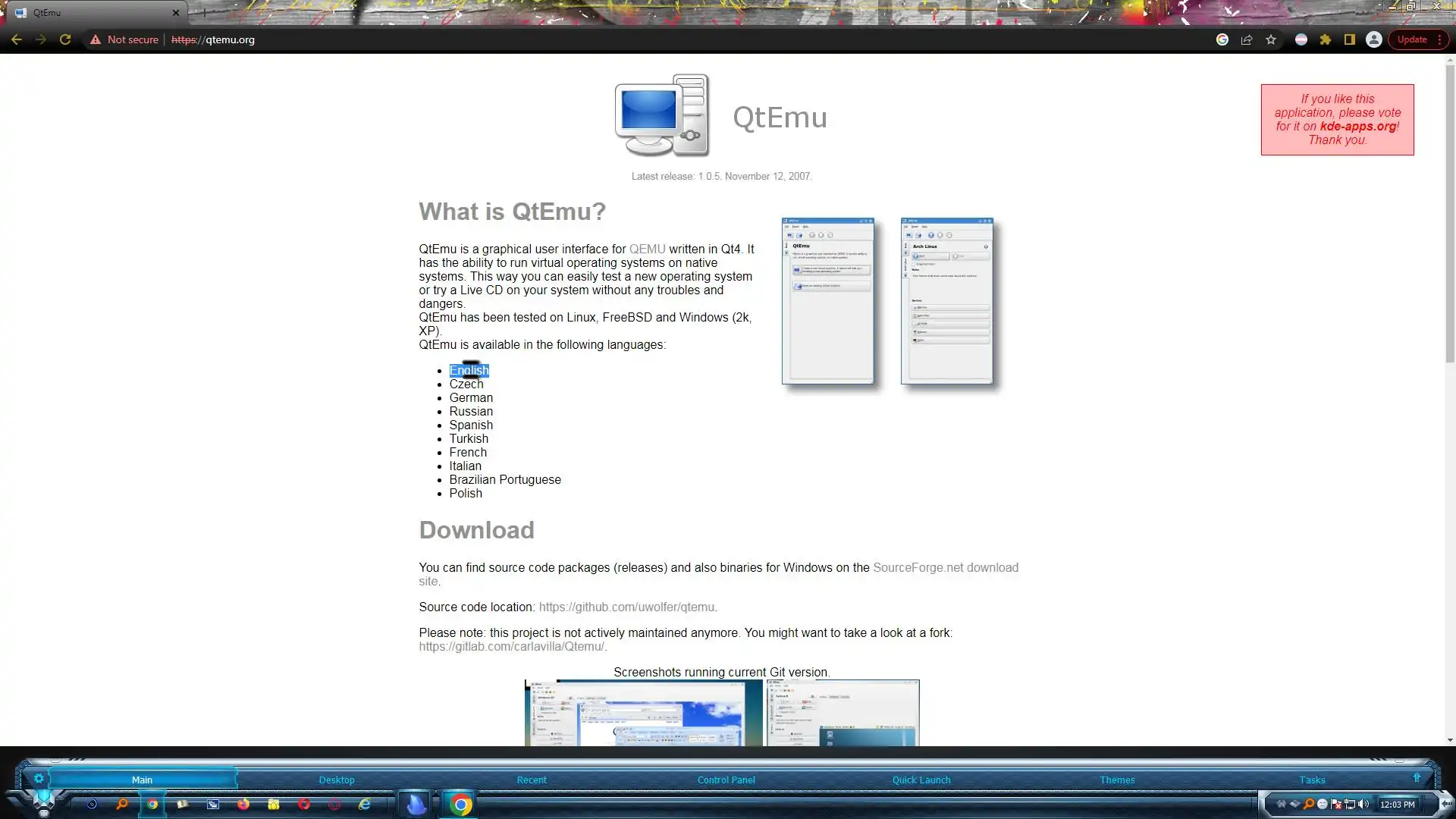Click the browser back arrow
Viewport: 1456px width, 819px height.
click(17, 39)
